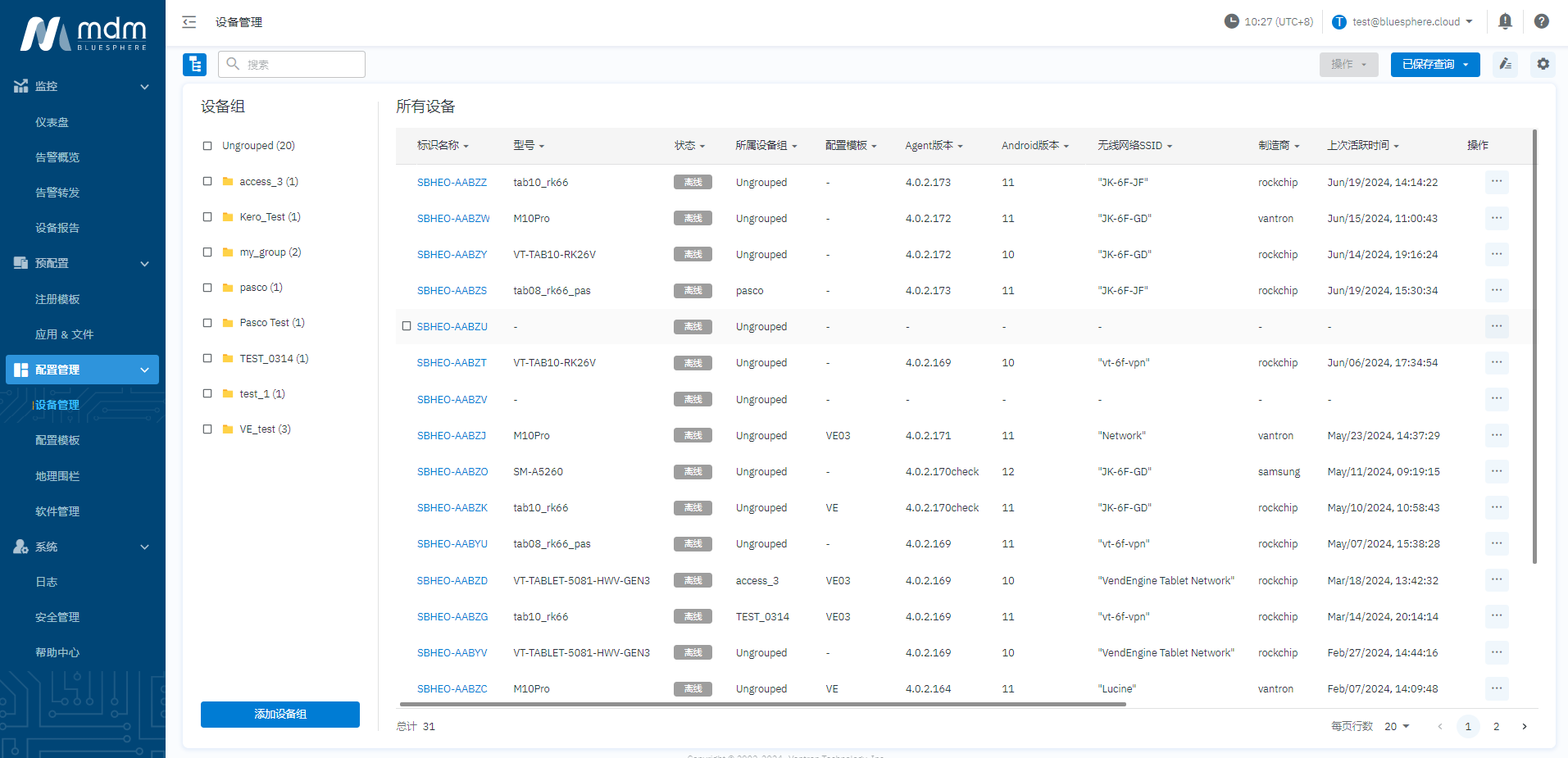Click the notification bell icon
The image size is (1568, 758).
tap(1505, 21)
